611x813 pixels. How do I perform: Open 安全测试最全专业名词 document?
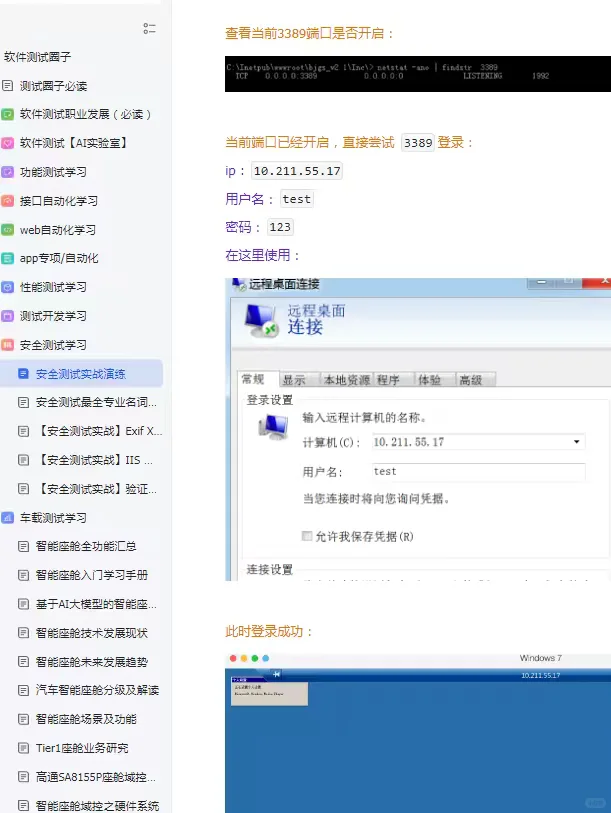click(x=95, y=402)
